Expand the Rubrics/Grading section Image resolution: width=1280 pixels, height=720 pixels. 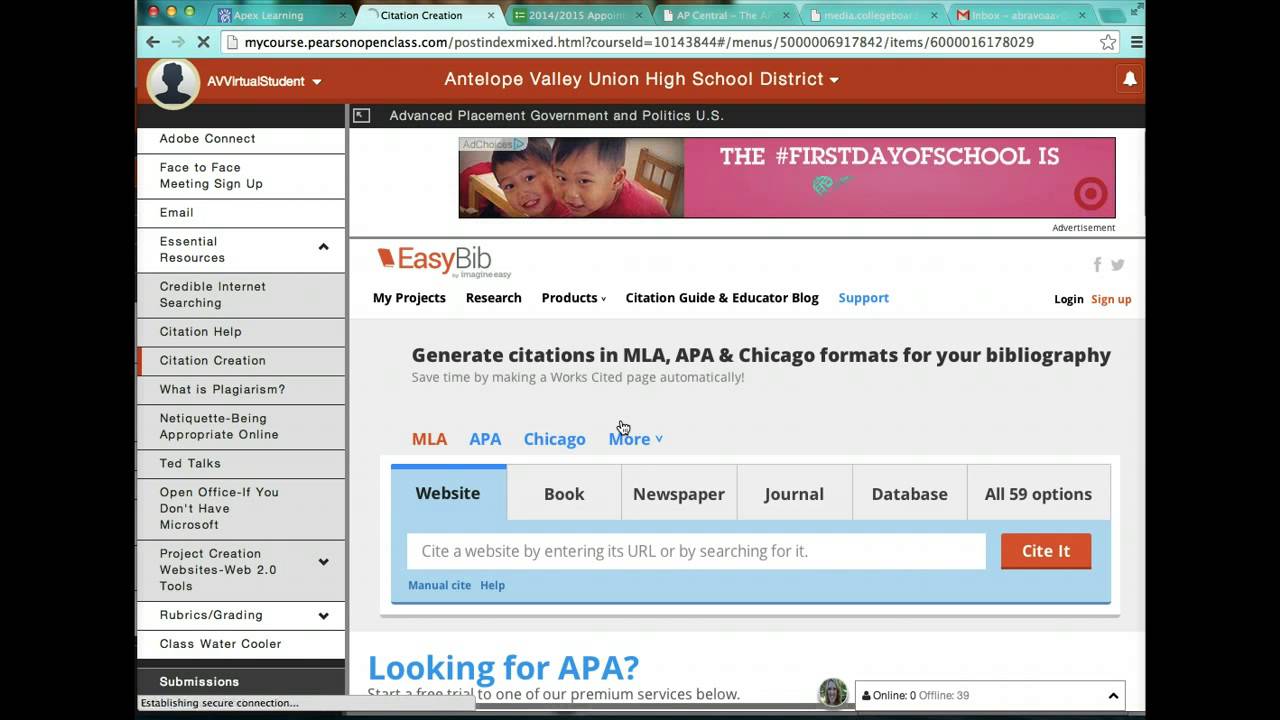tap(323, 616)
